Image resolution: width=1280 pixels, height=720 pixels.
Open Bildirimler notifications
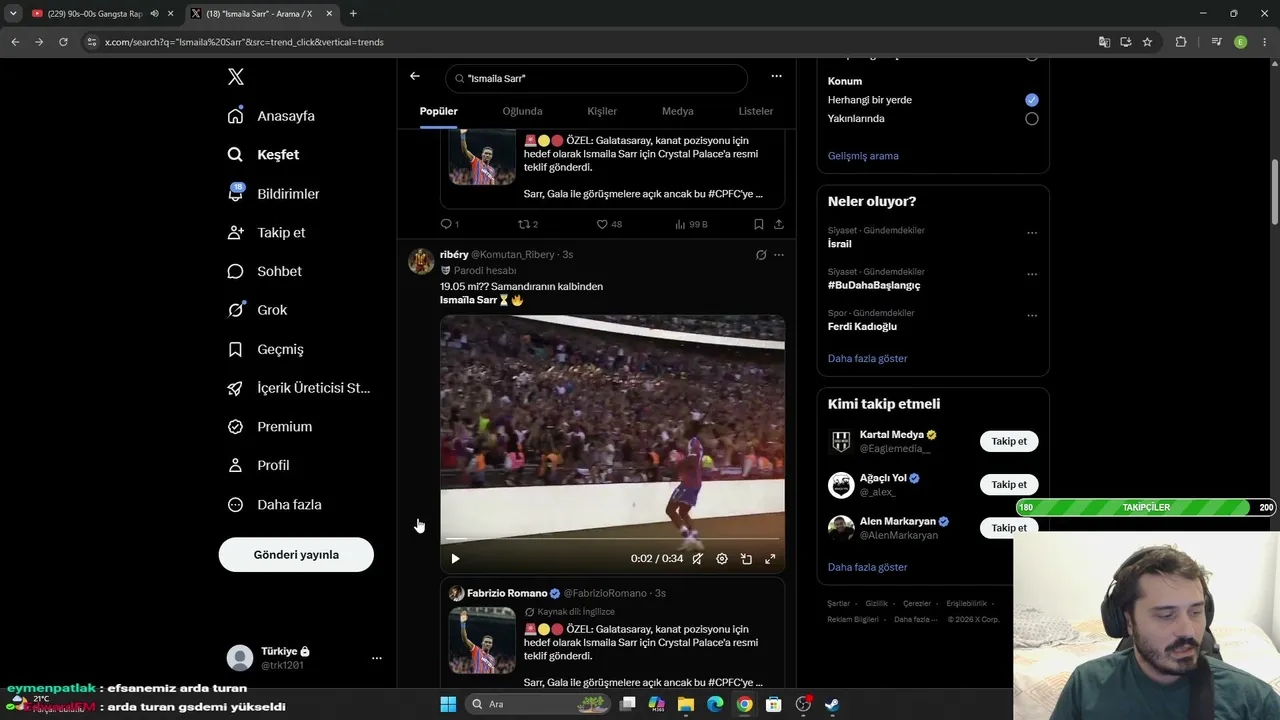pos(273,194)
